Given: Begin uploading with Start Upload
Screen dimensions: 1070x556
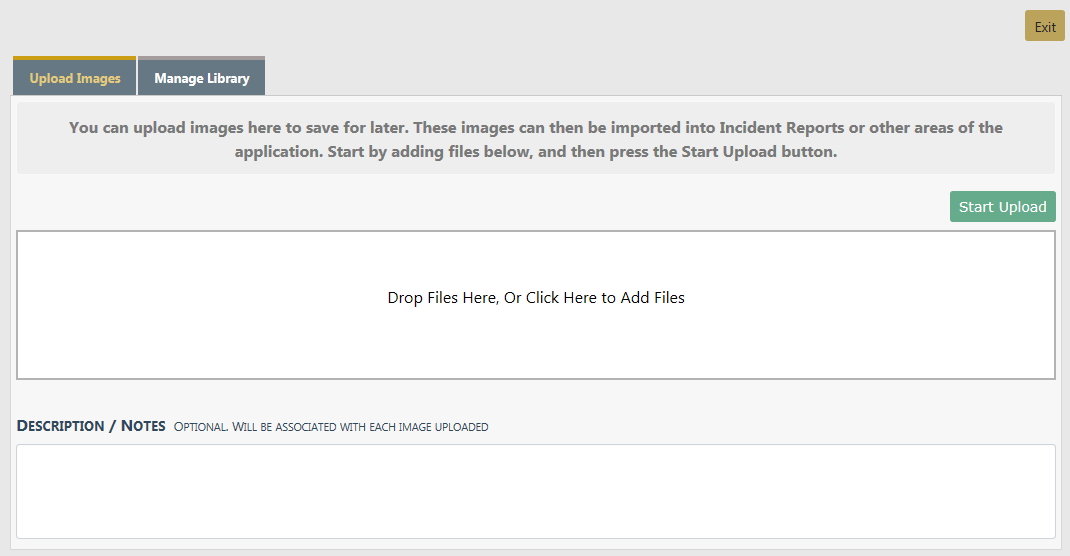Looking at the screenshot, I should [1002, 207].
